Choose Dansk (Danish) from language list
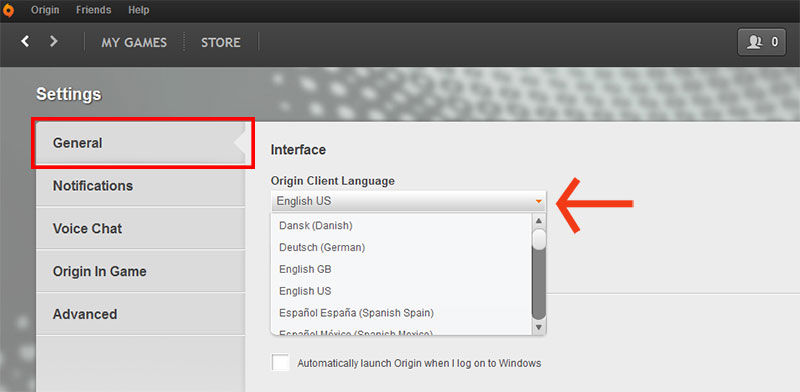 pyautogui.click(x=401, y=225)
